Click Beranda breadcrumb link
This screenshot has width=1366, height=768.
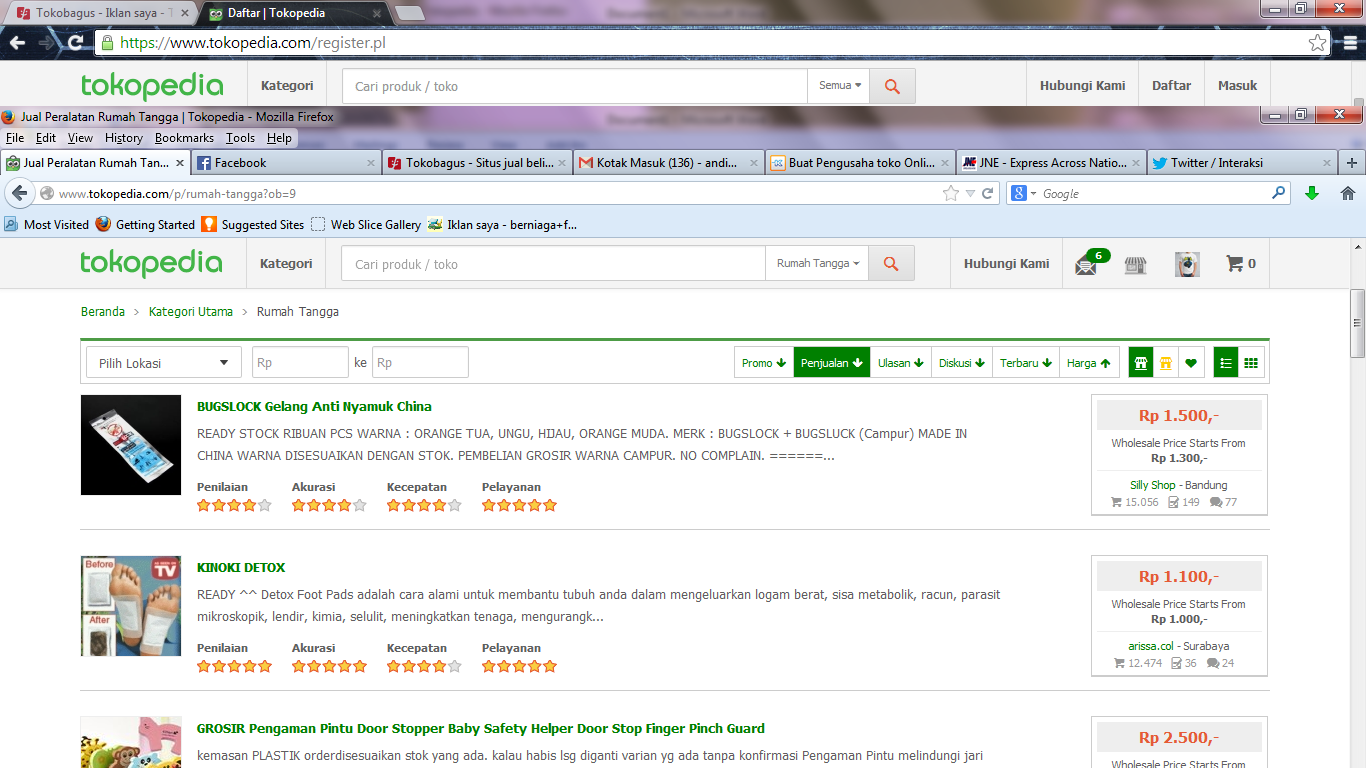pos(103,312)
